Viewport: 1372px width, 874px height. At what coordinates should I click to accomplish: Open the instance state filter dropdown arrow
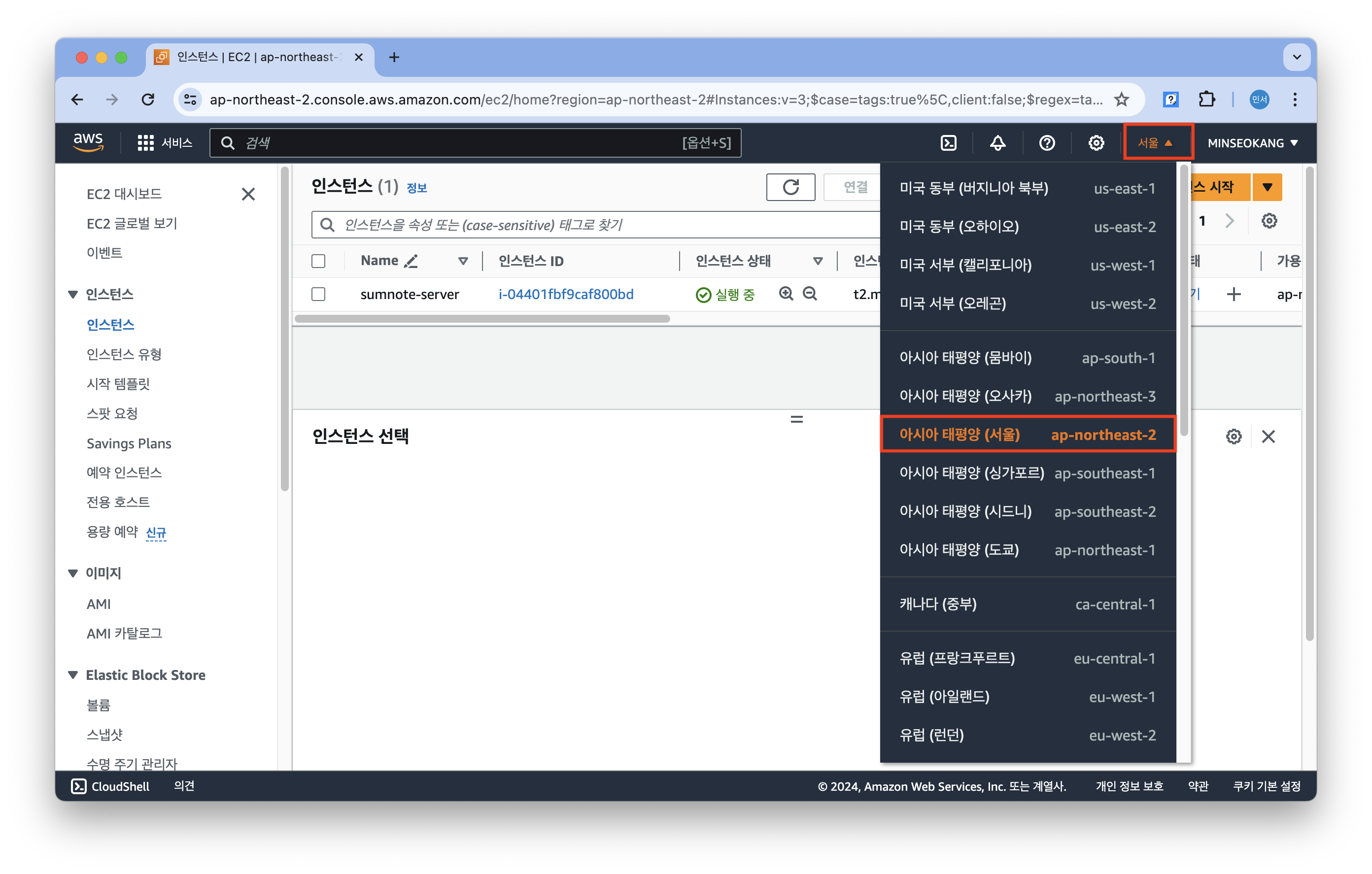coord(818,261)
